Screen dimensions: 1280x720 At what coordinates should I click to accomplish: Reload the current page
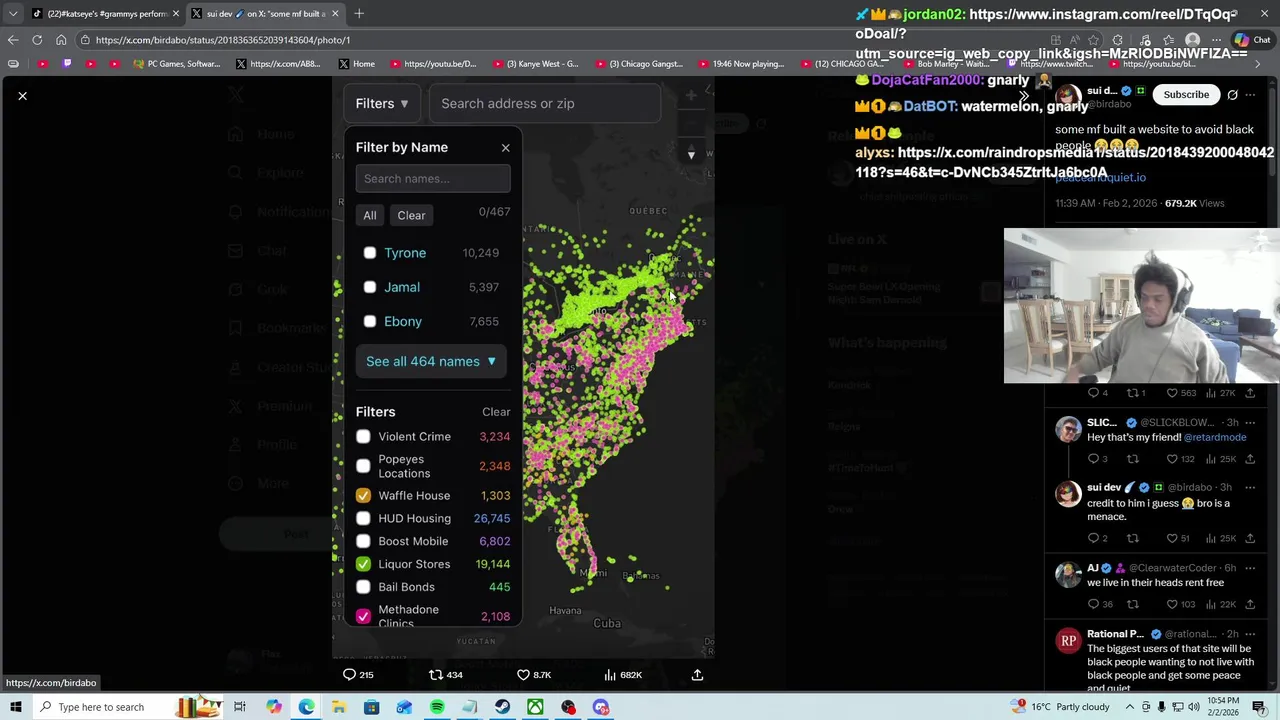click(x=37, y=40)
